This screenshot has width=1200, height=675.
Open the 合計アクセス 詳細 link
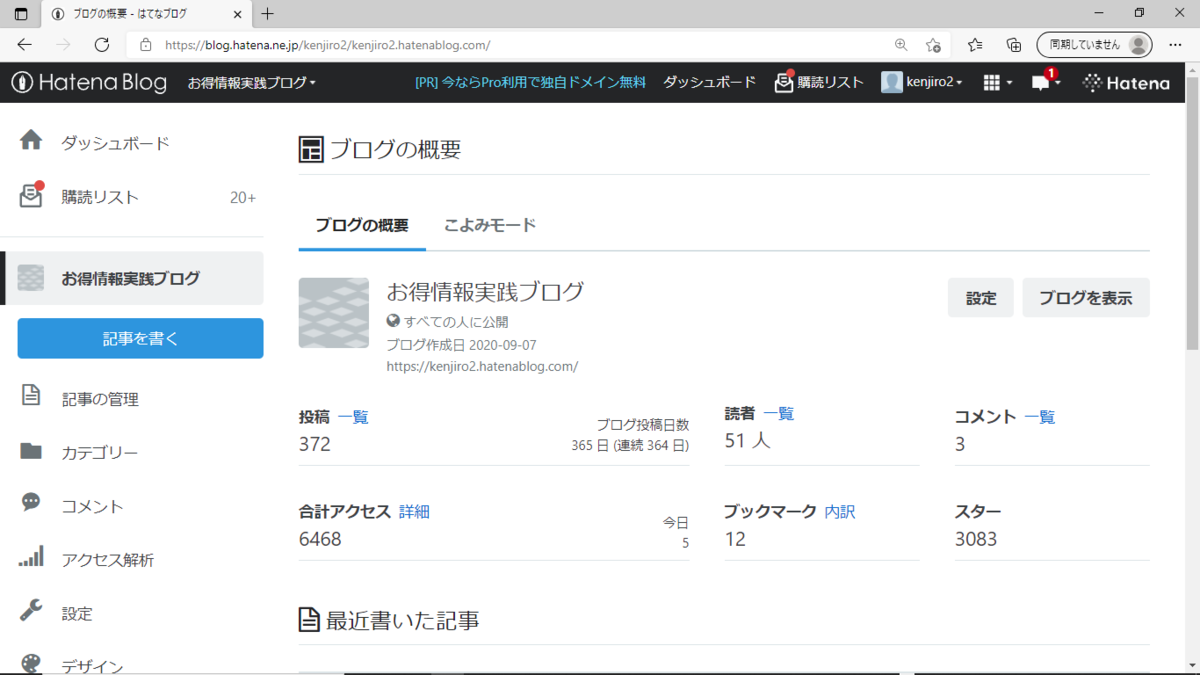pyautogui.click(x=414, y=511)
